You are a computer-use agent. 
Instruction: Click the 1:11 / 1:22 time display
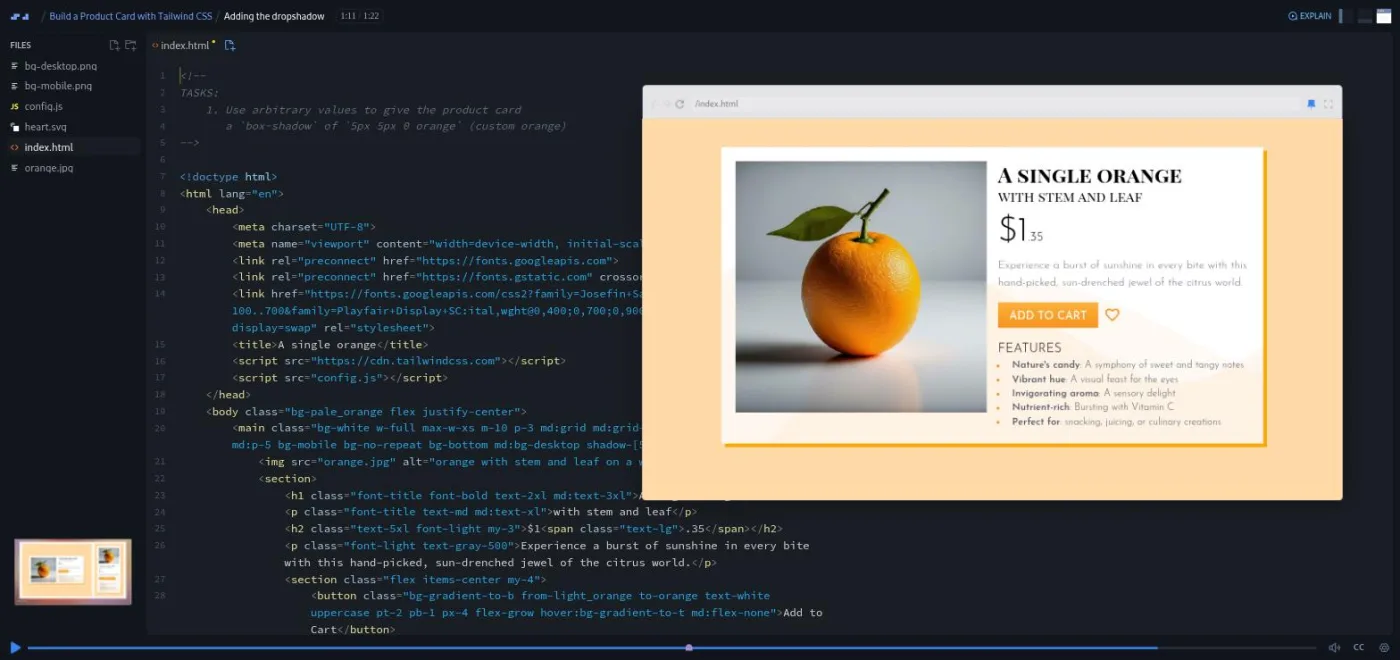click(359, 16)
